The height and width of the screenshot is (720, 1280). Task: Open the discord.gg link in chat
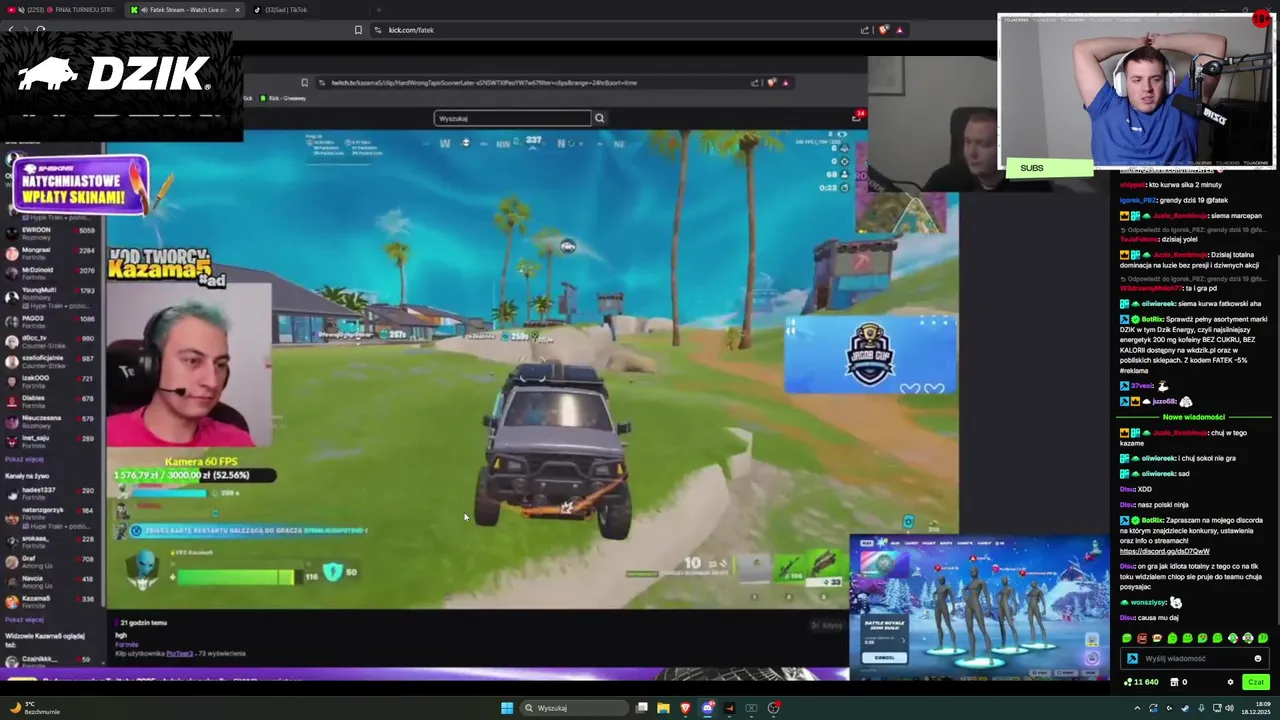1164,551
